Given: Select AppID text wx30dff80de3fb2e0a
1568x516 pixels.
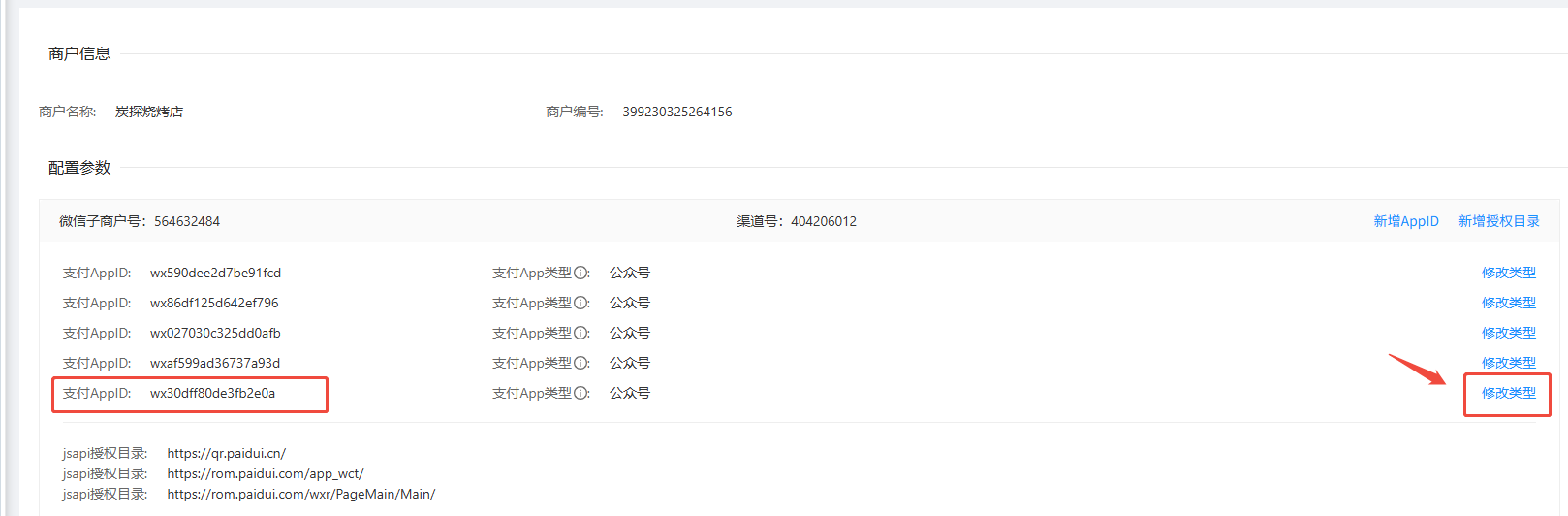Looking at the screenshot, I should pos(212,393).
